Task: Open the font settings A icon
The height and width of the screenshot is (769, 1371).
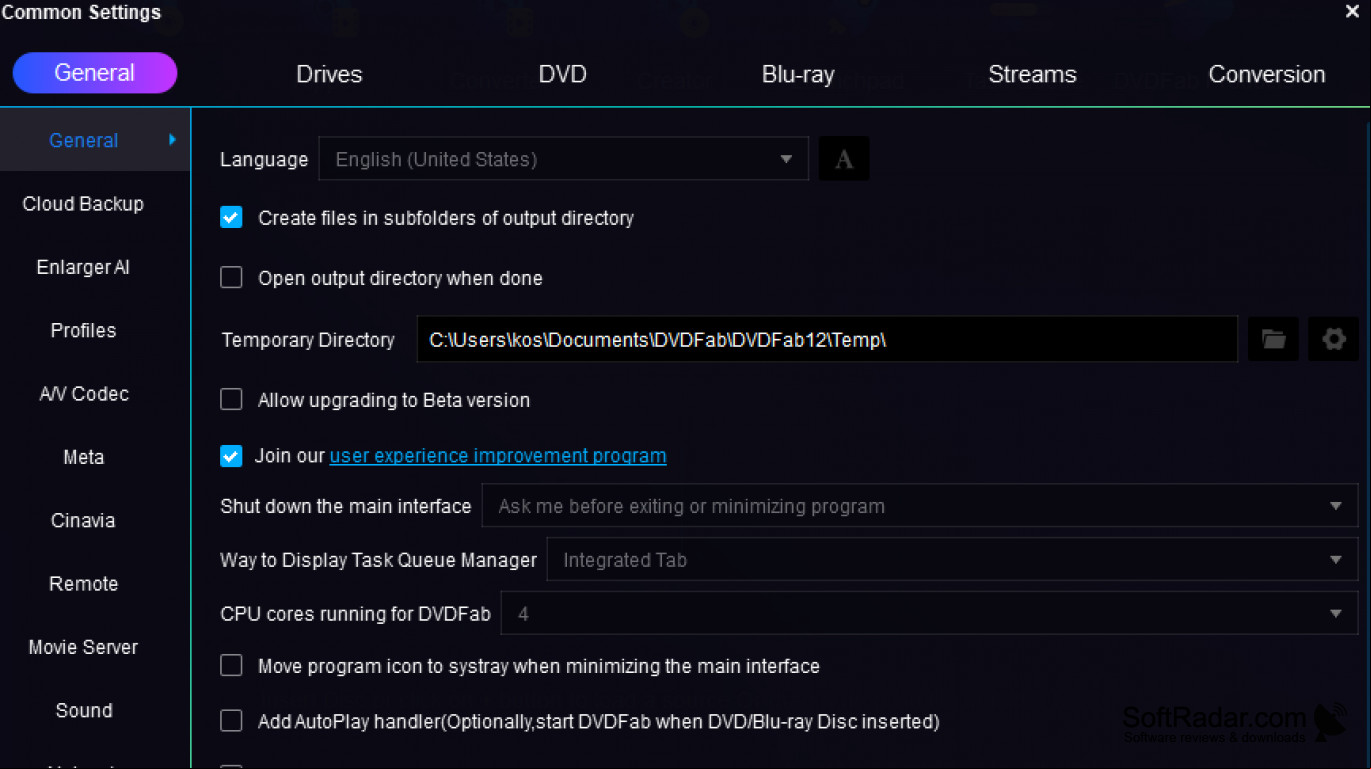Action: 843,159
